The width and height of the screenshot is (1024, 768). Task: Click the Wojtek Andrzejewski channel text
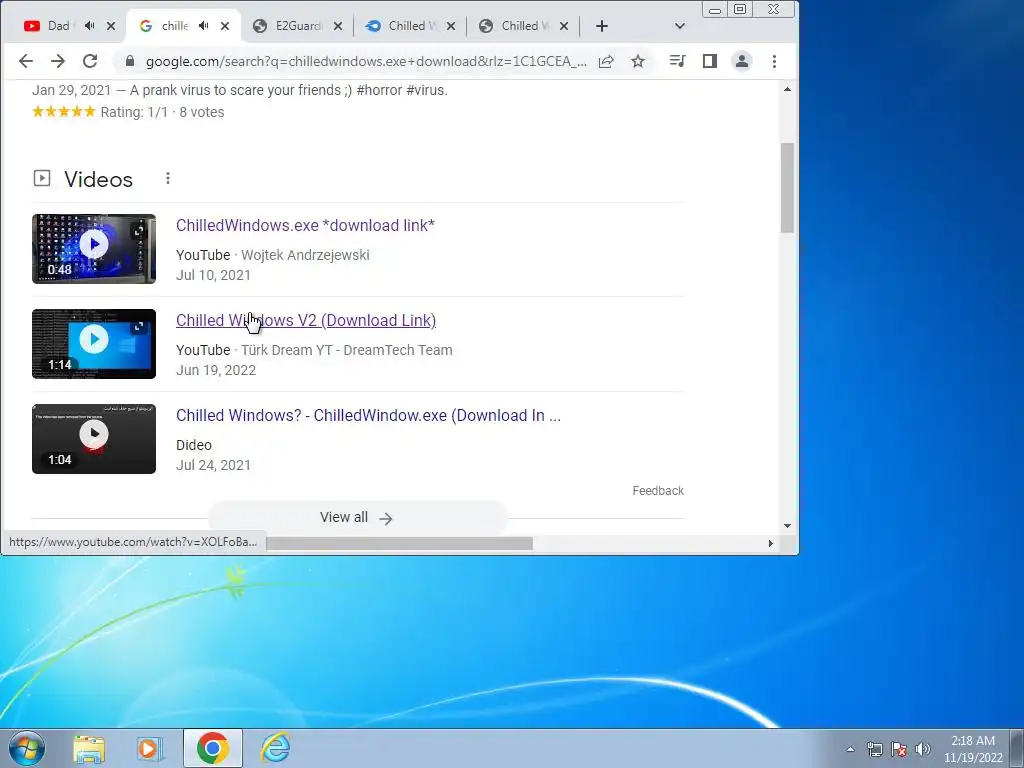point(305,255)
